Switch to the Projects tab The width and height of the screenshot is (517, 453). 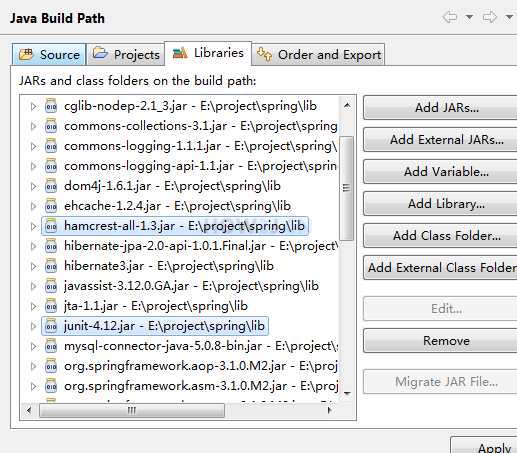[x=126, y=54]
